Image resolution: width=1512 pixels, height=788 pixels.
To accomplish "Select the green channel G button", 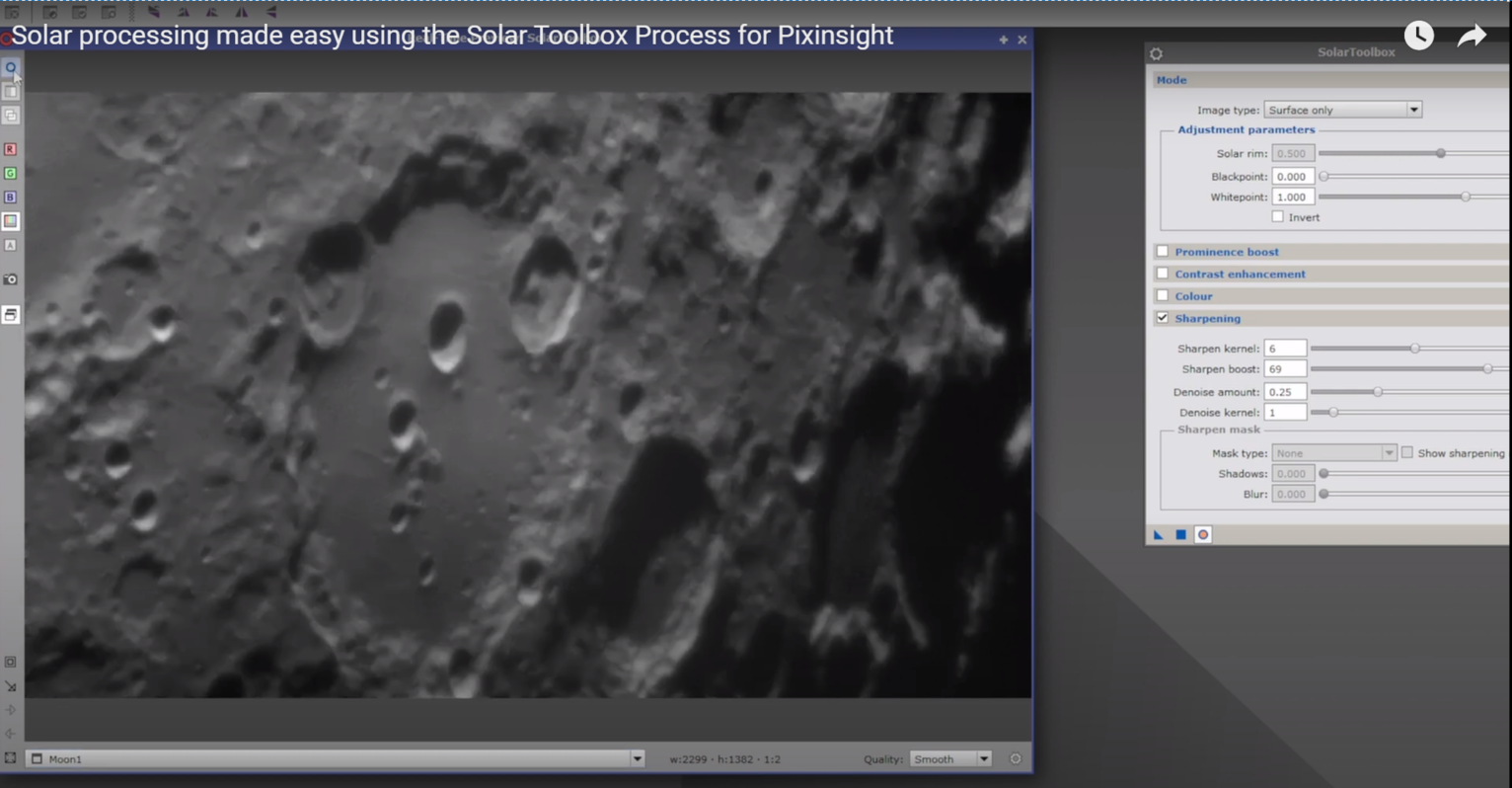I will click(11, 173).
